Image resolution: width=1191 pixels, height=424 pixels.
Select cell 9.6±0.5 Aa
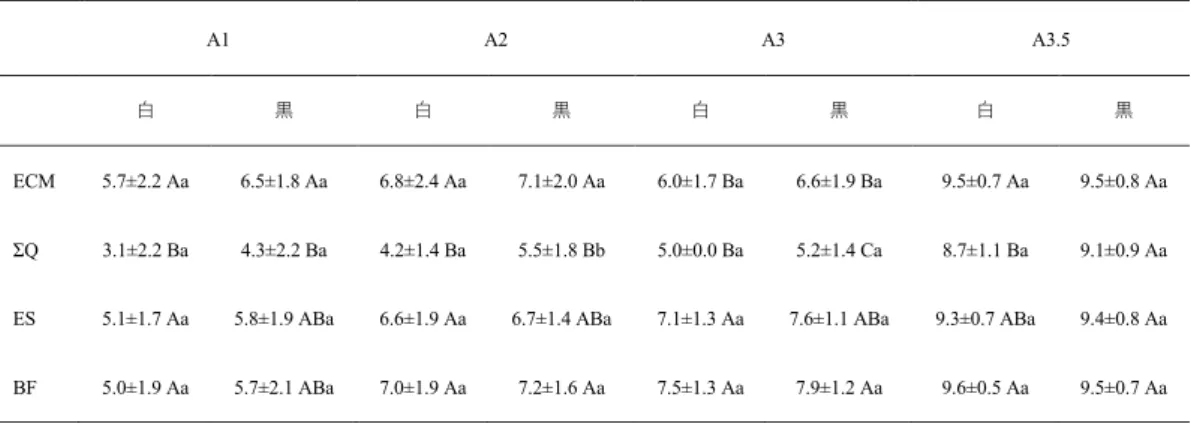coord(985,389)
